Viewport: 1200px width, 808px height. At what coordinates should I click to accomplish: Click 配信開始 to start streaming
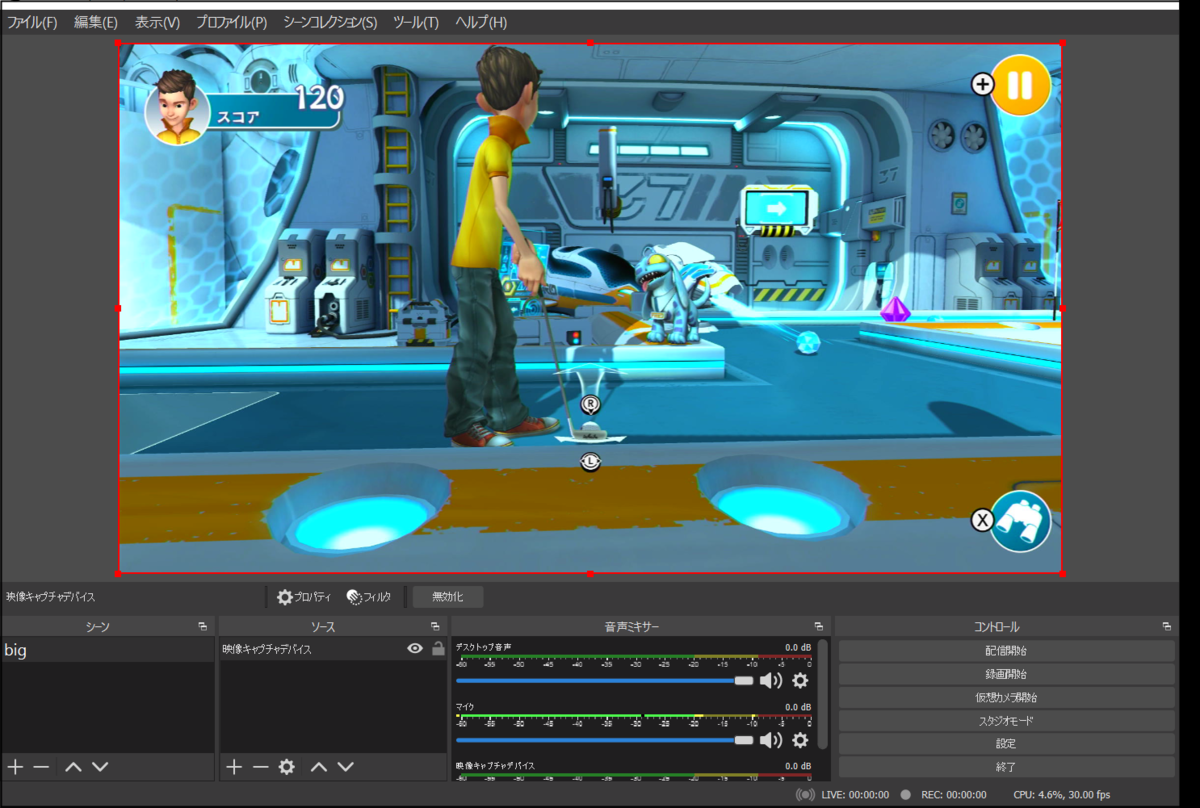(x=1007, y=651)
